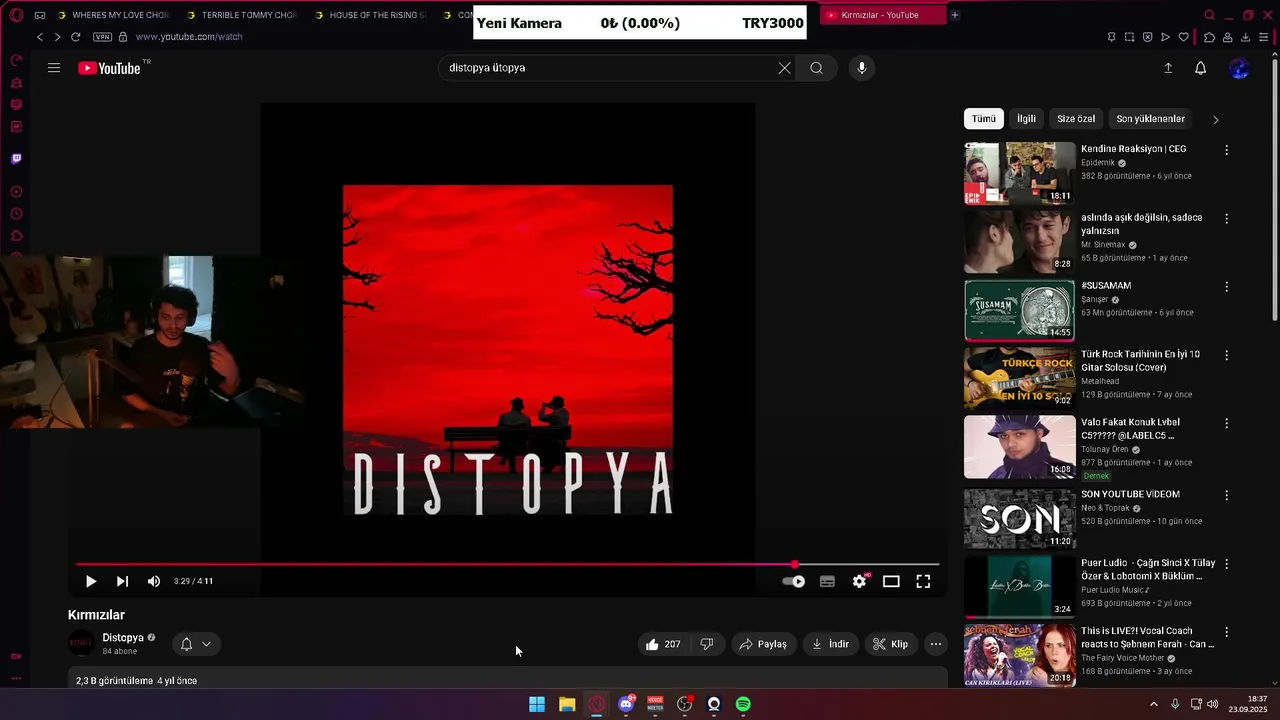Open options for Valo Fakat Konuk video
Viewport: 1280px width, 720px height.
pos(1226,423)
